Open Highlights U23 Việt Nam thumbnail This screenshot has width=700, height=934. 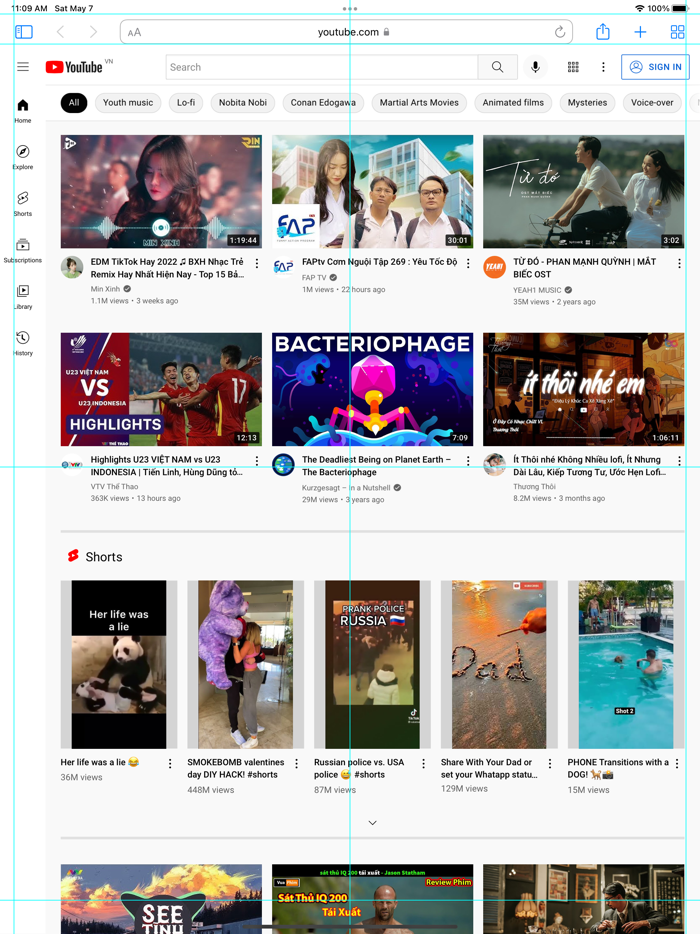coord(161,389)
